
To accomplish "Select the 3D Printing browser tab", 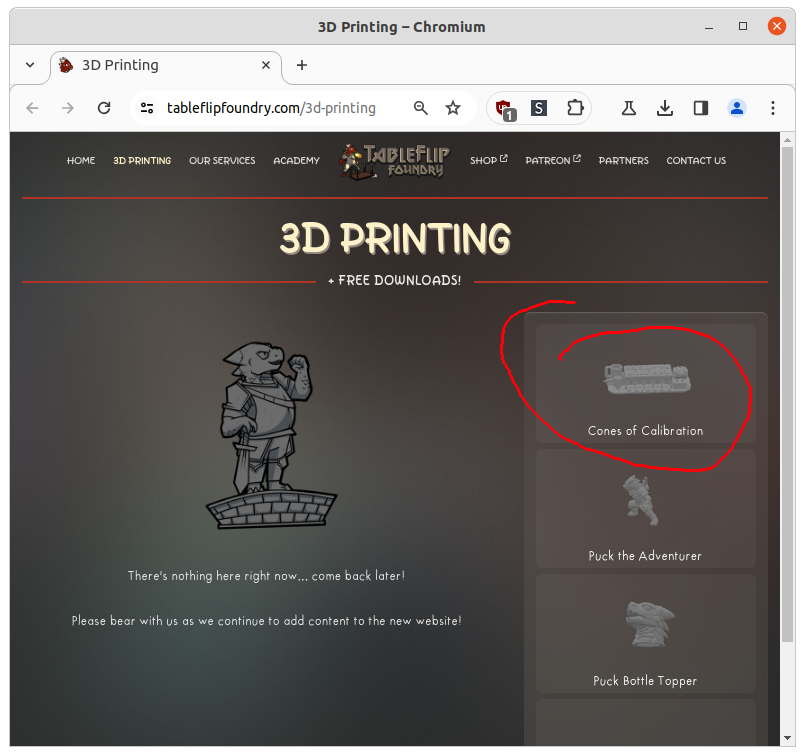I will pyautogui.click(x=165, y=66).
